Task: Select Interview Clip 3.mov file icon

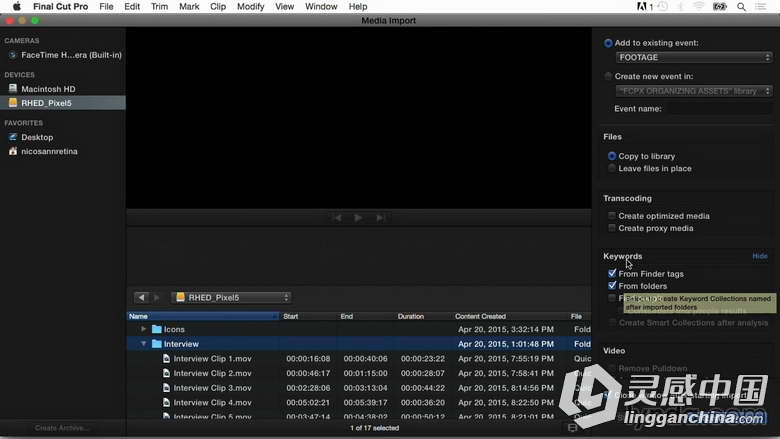Action: pyautogui.click(x=167, y=388)
